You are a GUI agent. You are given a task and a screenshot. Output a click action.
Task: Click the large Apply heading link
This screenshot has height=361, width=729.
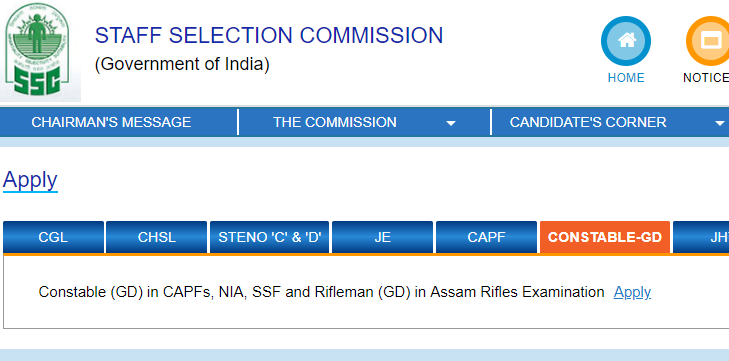[30, 180]
